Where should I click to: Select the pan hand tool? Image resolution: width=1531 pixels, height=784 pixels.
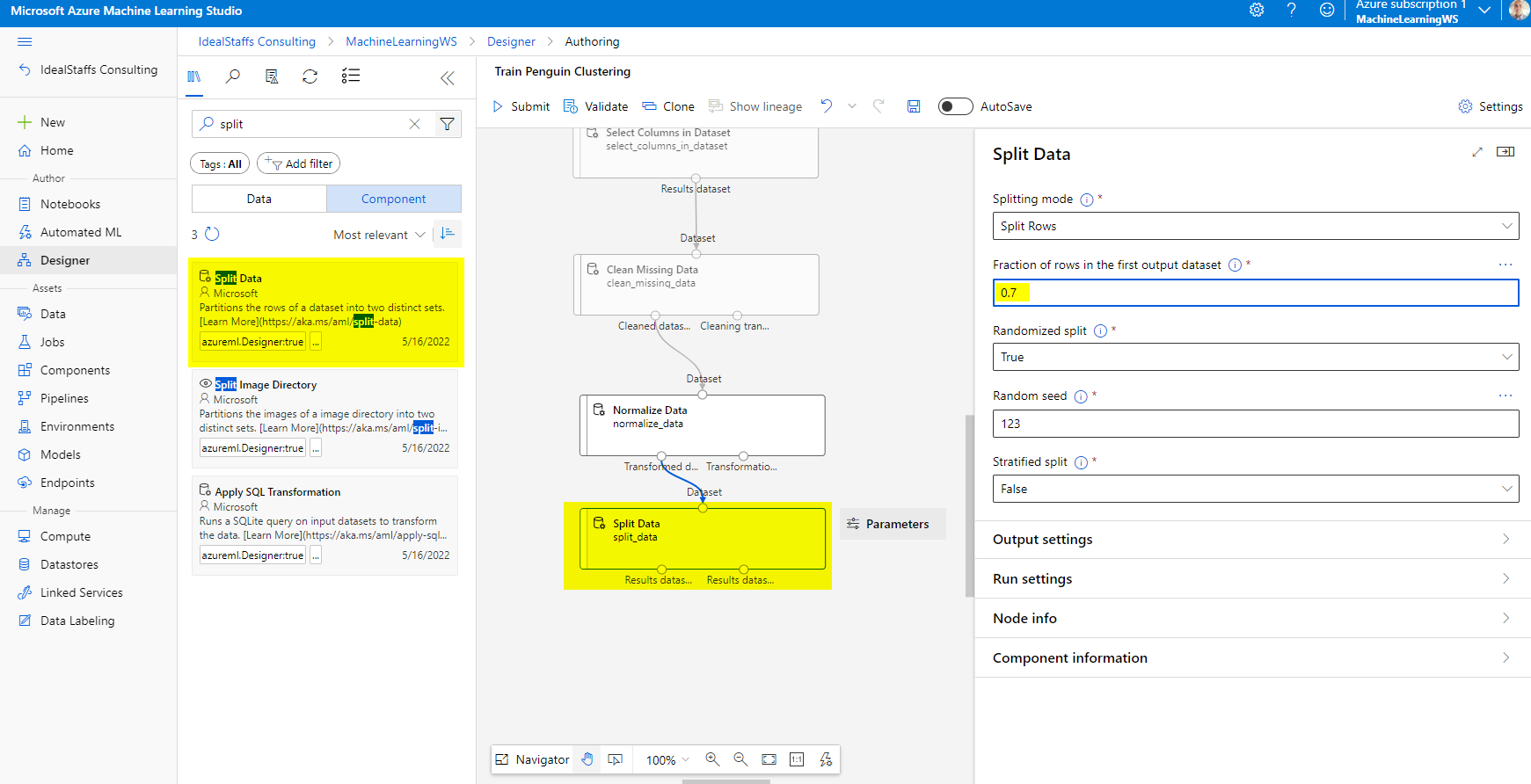[587, 759]
